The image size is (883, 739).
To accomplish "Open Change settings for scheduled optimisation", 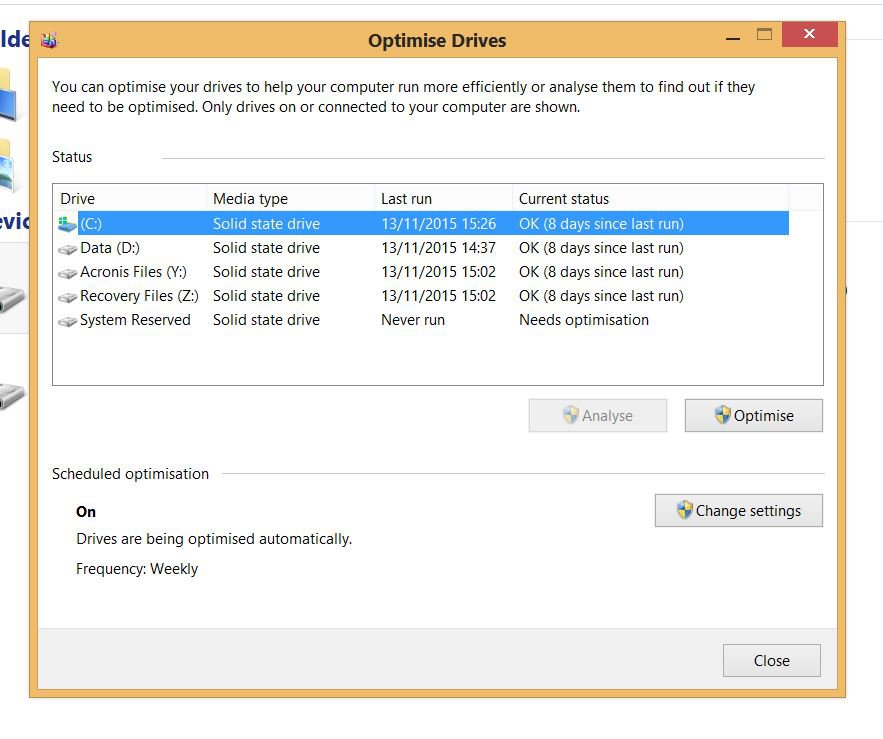I will tap(739, 510).
